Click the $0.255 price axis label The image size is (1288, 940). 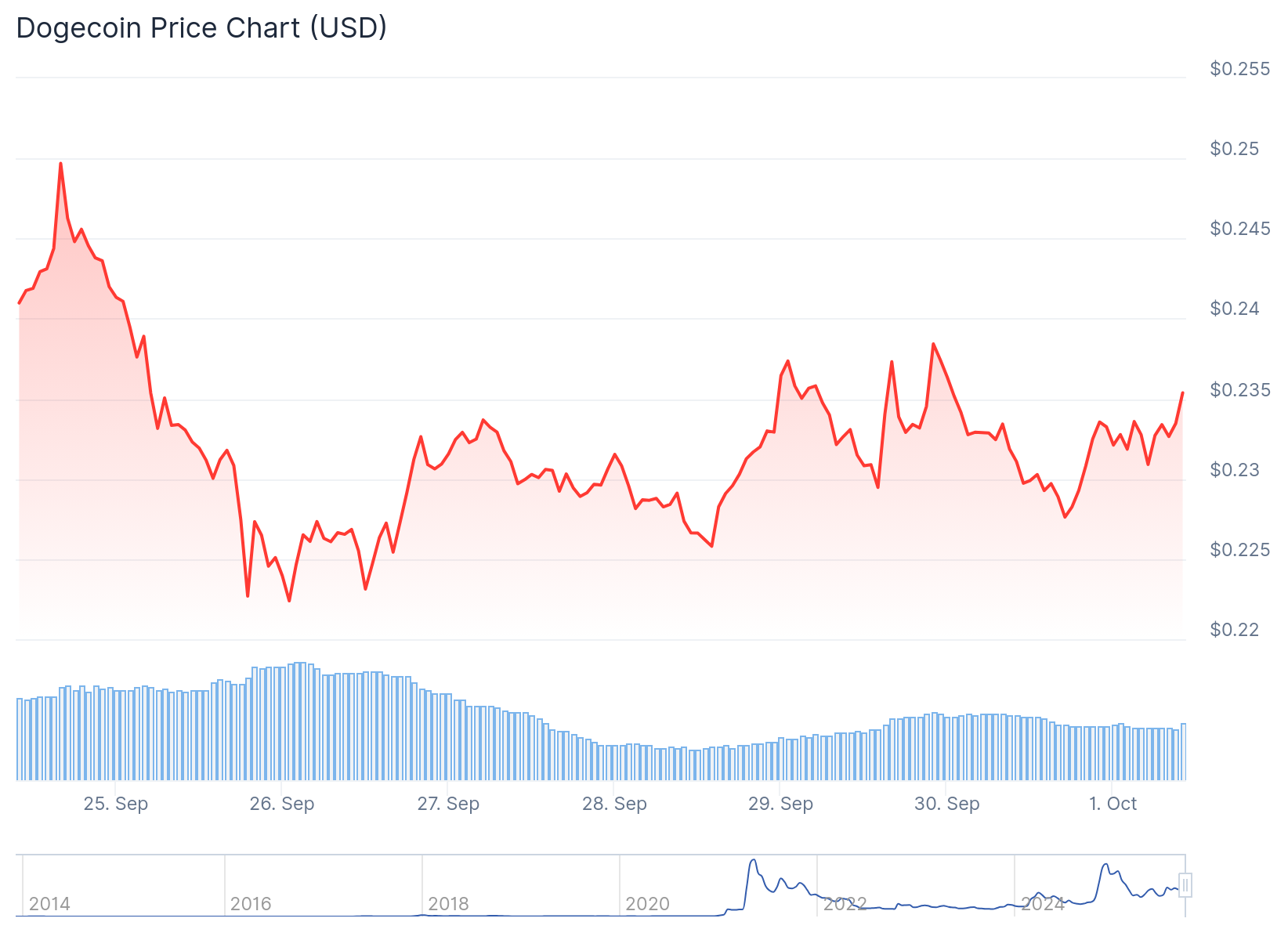coord(1239,69)
